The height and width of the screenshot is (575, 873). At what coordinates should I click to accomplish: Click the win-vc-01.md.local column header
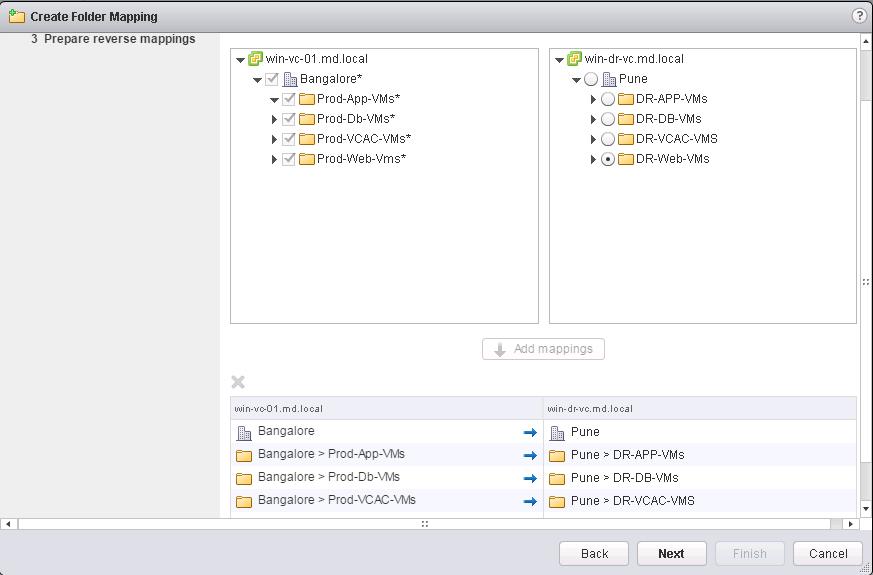pos(386,409)
